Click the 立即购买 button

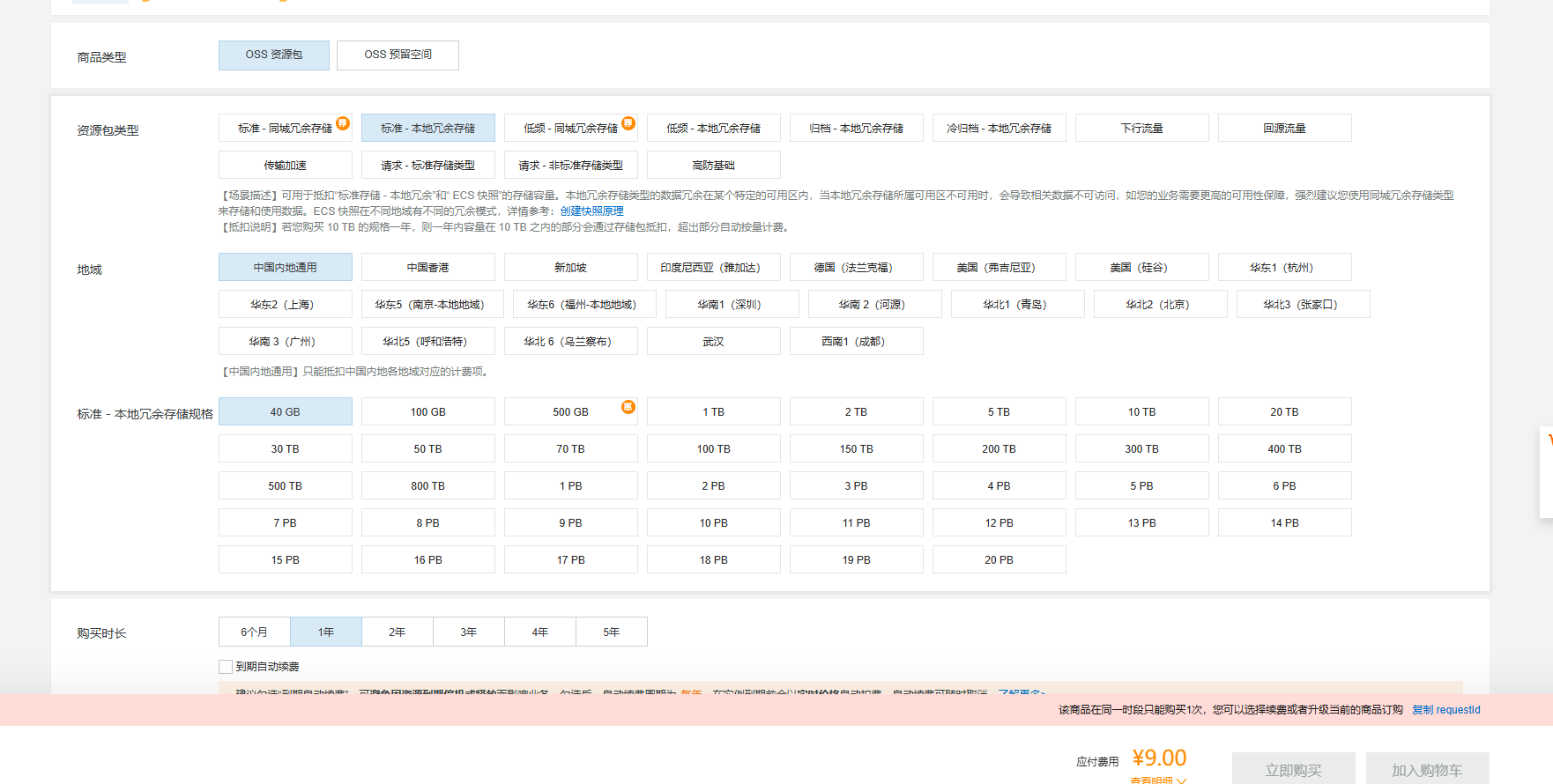click(1294, 769)
